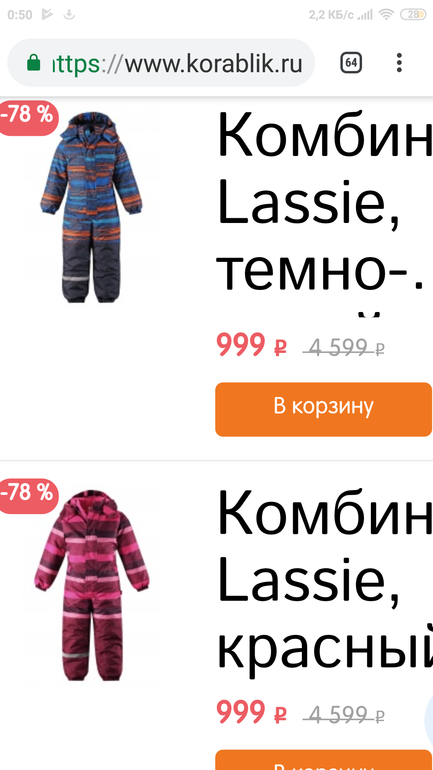Tap the Wi-Fi icon in the status bar

(387, 14)
